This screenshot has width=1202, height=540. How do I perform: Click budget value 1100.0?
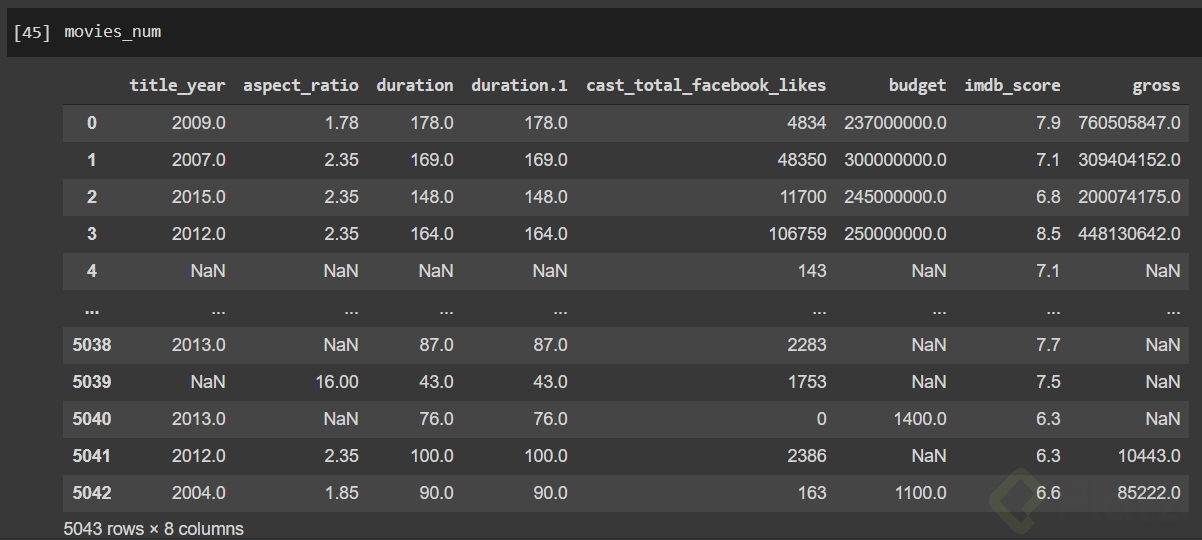[x=920, y=492]
